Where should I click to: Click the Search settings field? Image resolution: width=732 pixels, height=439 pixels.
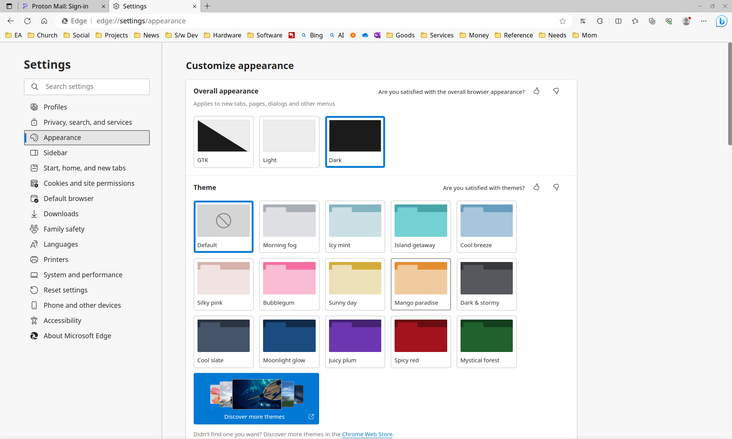[x=87, y=86]
